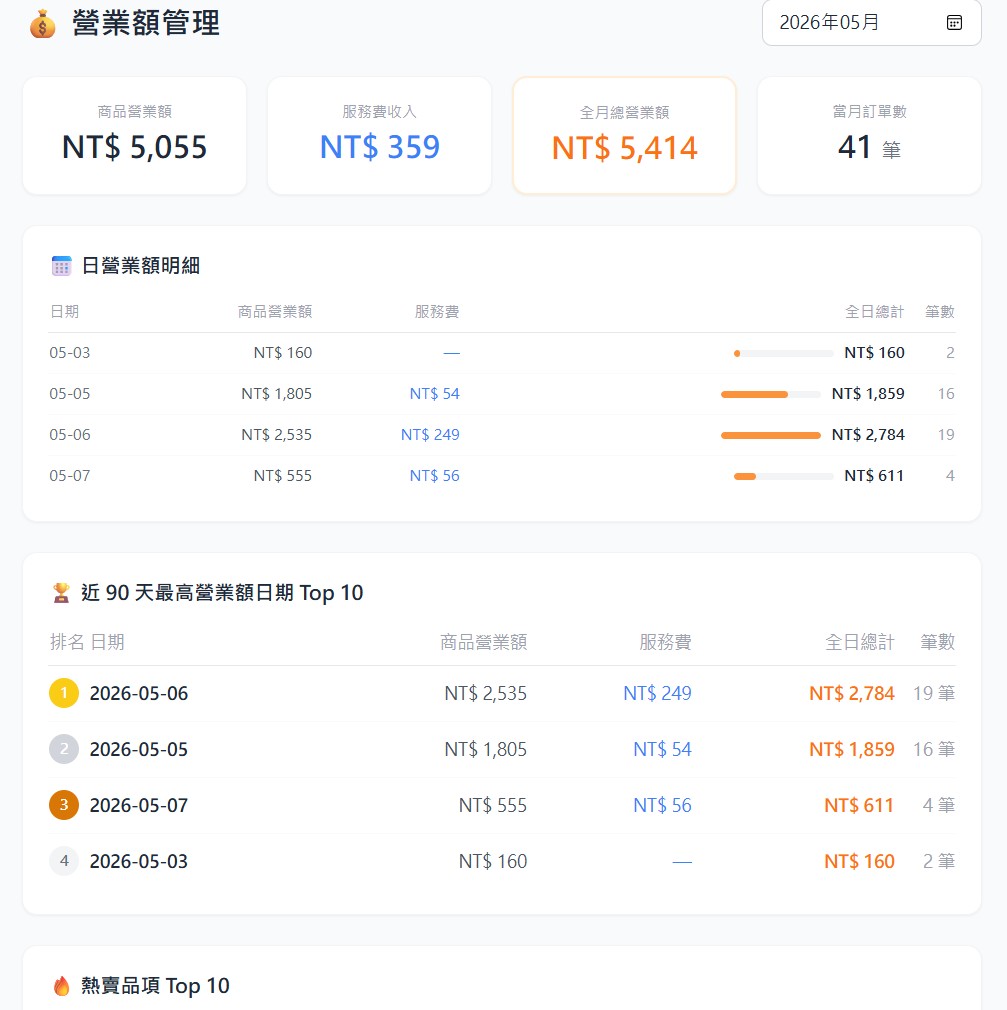Click the 2026-05-03 ranking row date
The height and width of the screenshot is (1010, 1007).
[139, 861]
